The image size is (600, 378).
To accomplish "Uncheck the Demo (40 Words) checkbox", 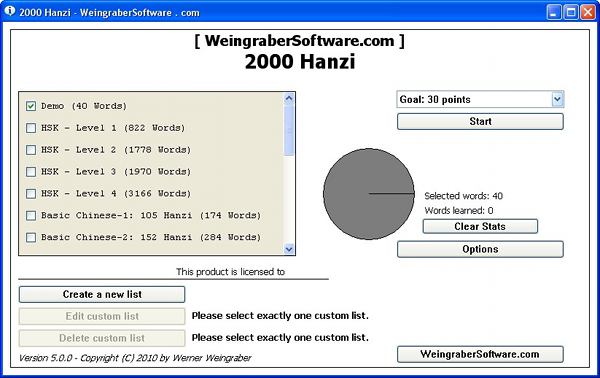I will (31, 106).
